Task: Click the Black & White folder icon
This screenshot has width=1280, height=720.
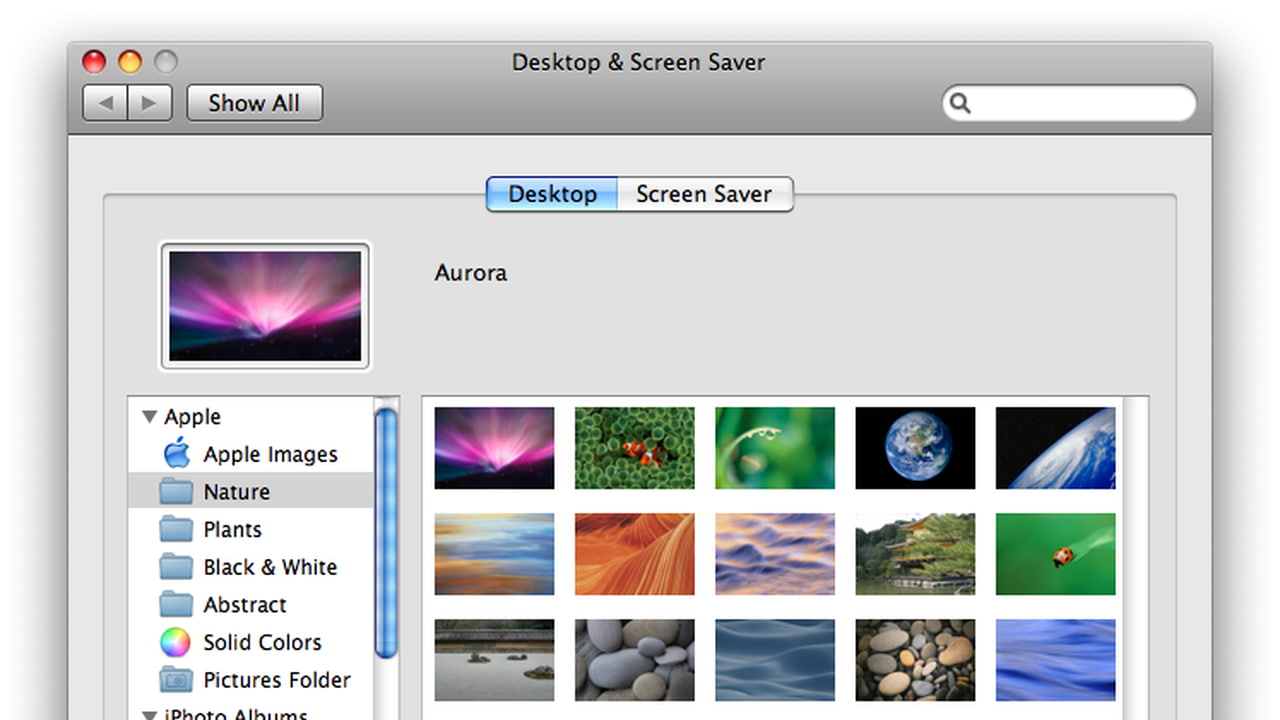Action: click(176, 567)
